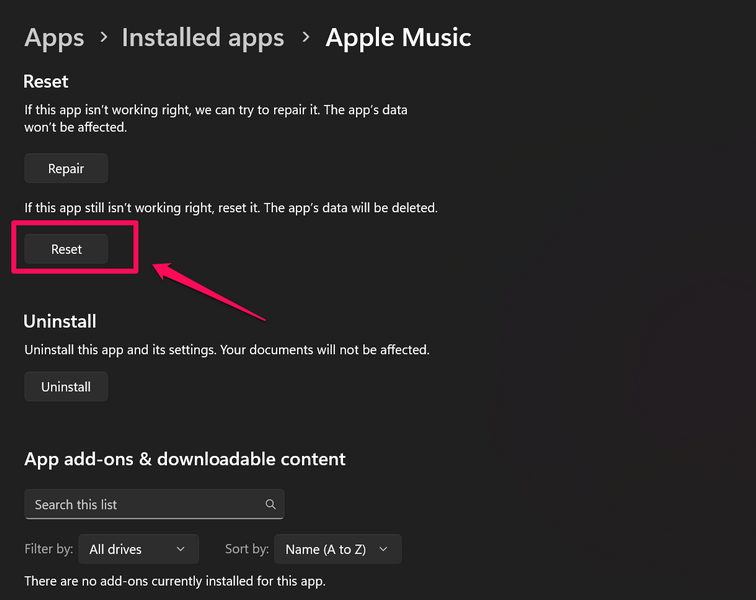Click the Filter by label

50,549
